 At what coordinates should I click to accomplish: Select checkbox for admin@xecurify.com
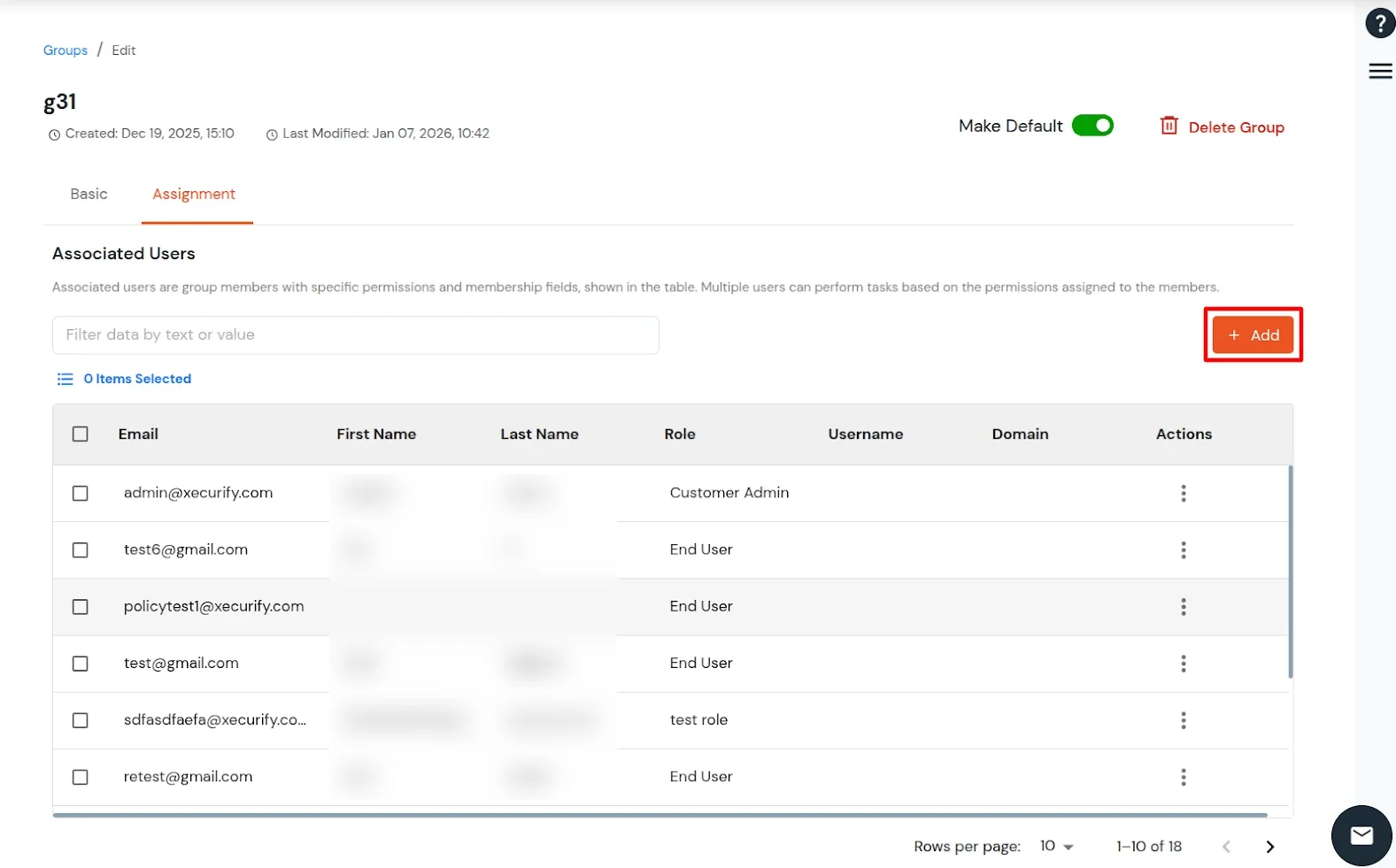[x=80, y=493]
